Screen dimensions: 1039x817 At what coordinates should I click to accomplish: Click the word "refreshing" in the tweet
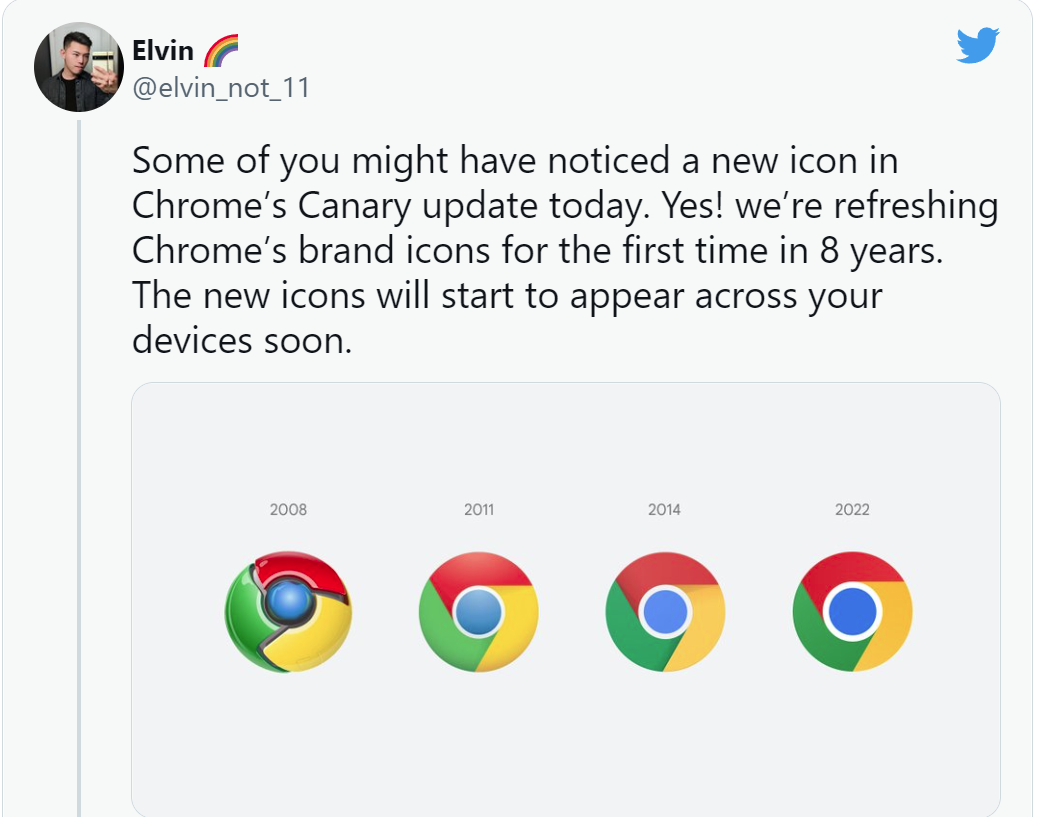click(909, 206)
